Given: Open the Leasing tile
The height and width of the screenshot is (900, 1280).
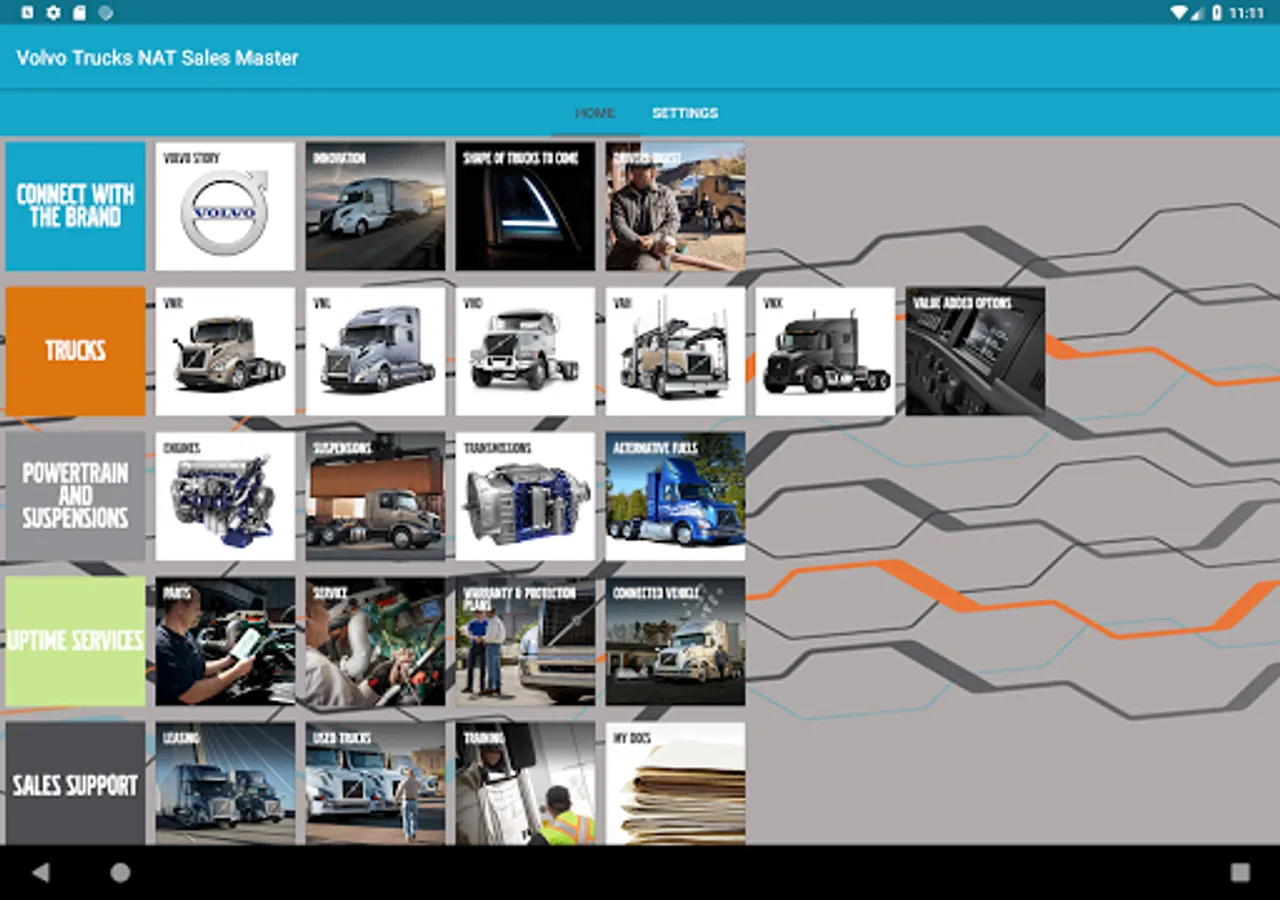Looking at the screenshot, I should [x=225, y=783].
